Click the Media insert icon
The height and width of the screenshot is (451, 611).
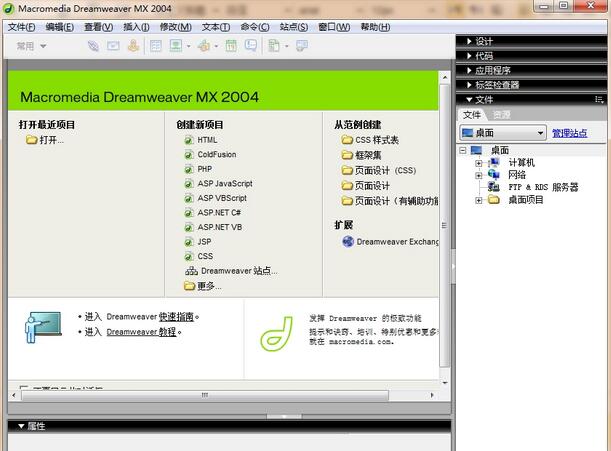[203, 46]
